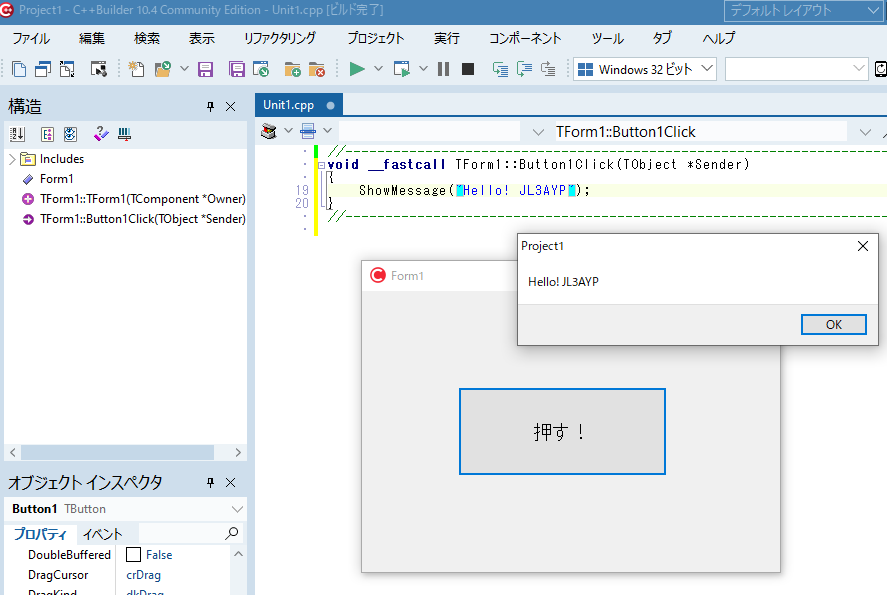Select Form1 in the structure tree
This screenshot has height=595, width=887.
pyautogui.click(x=57, y=179)
